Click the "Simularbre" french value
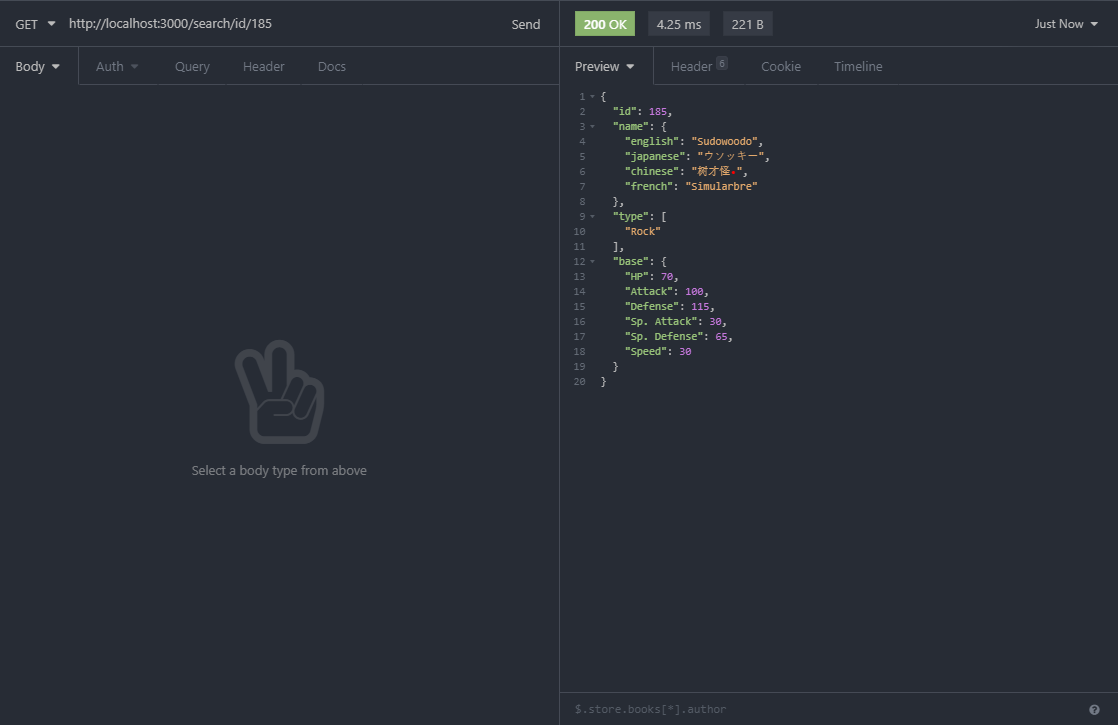Image resolution: width=1118 pixels, height=725 pixels. click(x=721, y=186)
